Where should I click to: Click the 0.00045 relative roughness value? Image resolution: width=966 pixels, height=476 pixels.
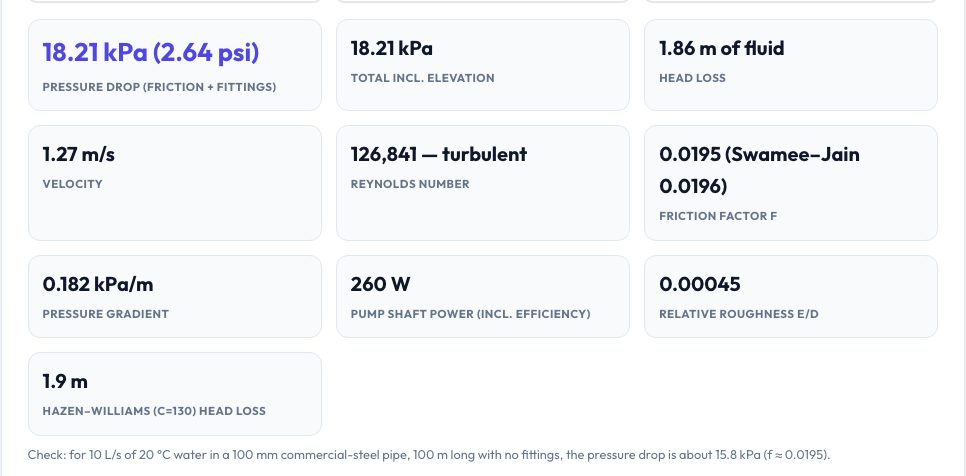pos(699,284)
